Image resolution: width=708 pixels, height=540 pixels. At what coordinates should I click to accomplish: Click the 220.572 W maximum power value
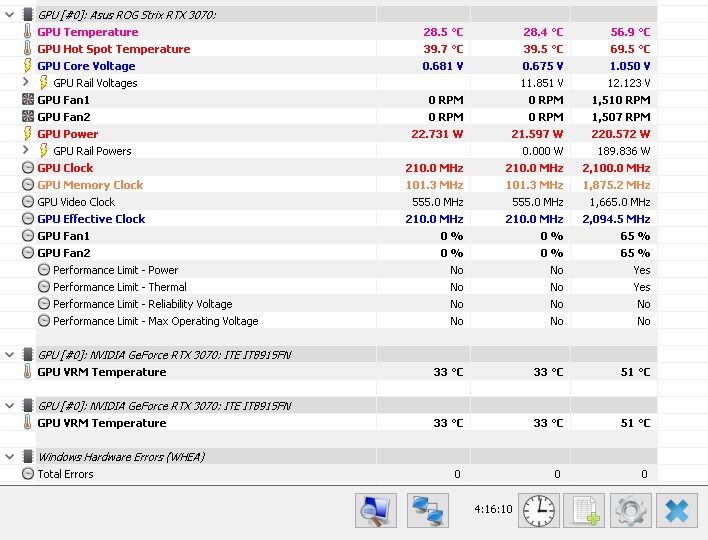(621, 134)
